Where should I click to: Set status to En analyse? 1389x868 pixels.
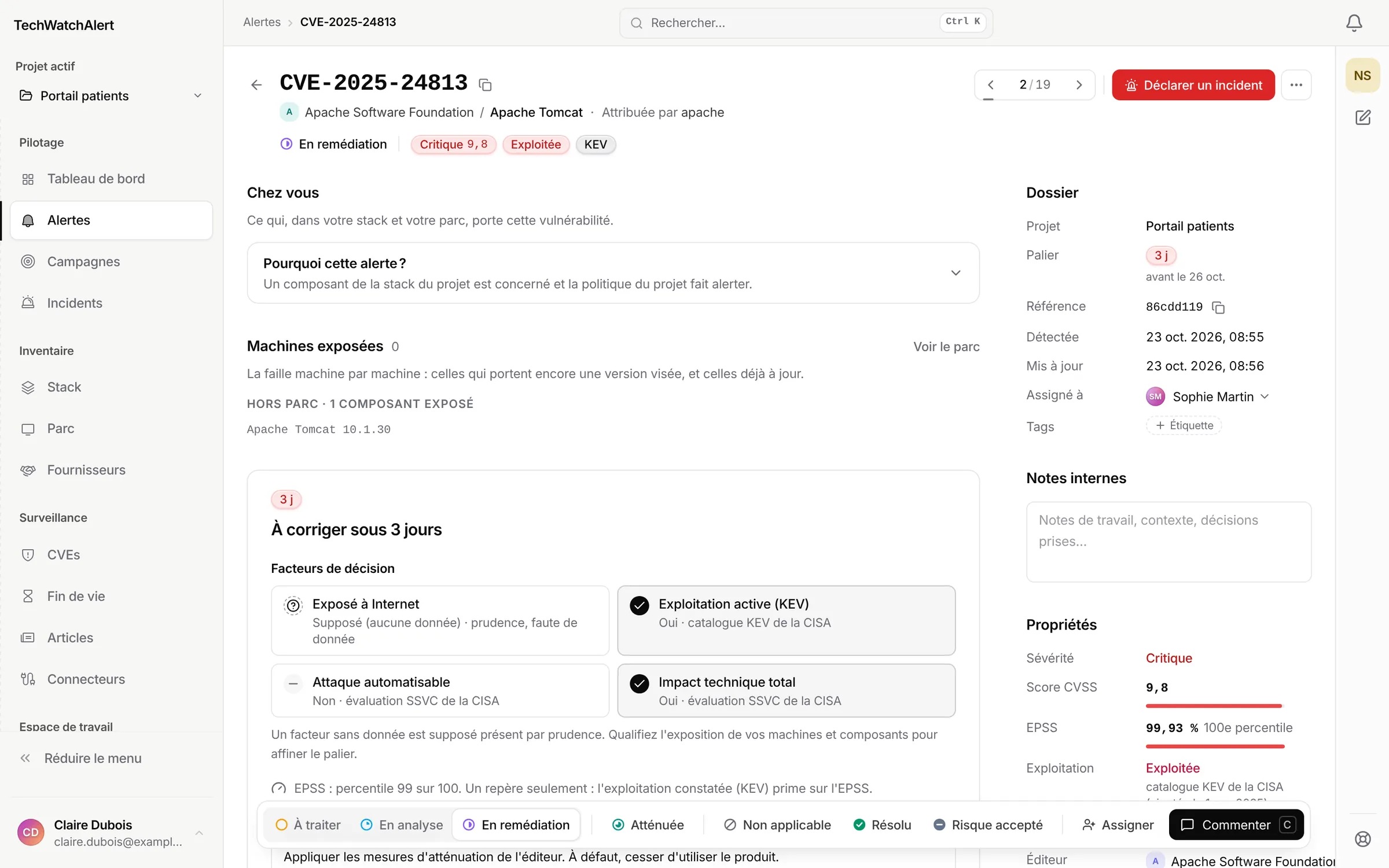tap(402, 825)
